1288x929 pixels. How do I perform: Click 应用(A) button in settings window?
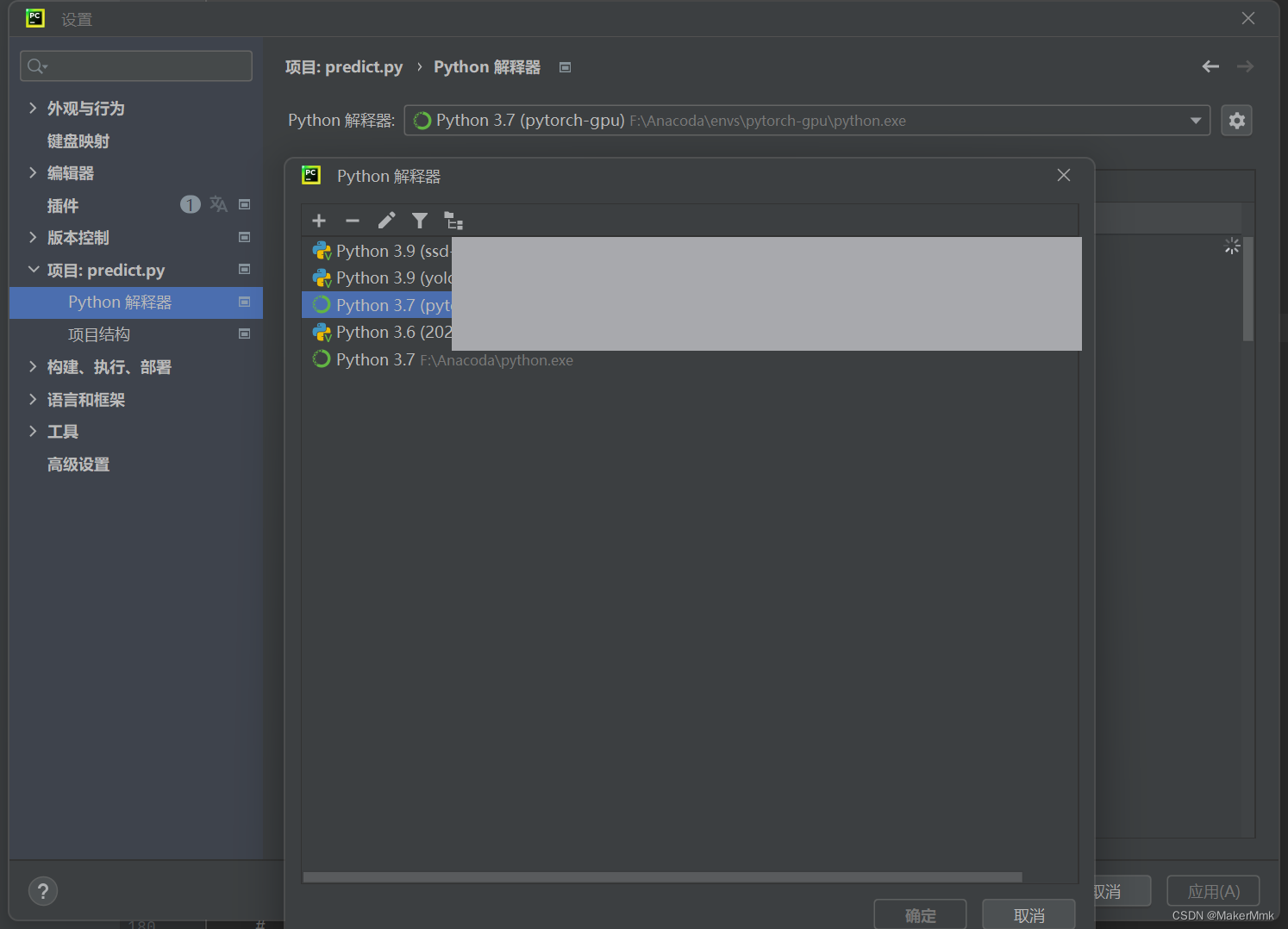[1213, 891]
